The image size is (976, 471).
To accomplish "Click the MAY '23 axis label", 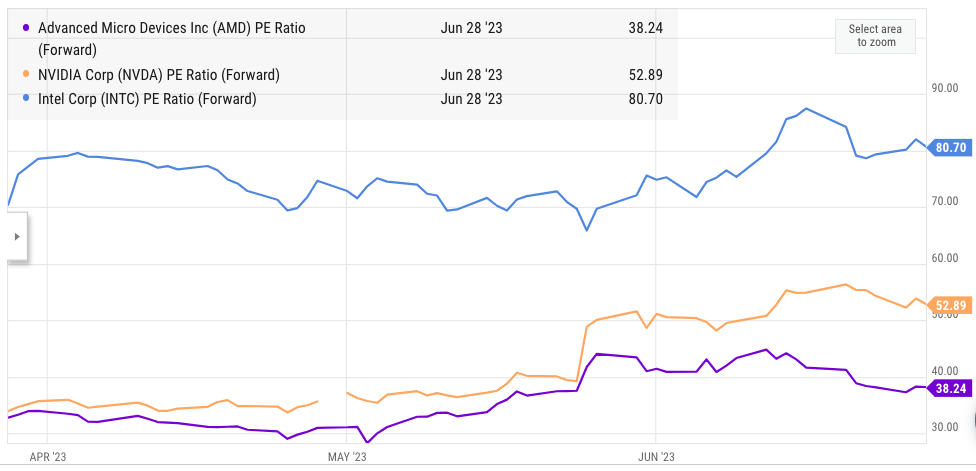I will 347,456.
